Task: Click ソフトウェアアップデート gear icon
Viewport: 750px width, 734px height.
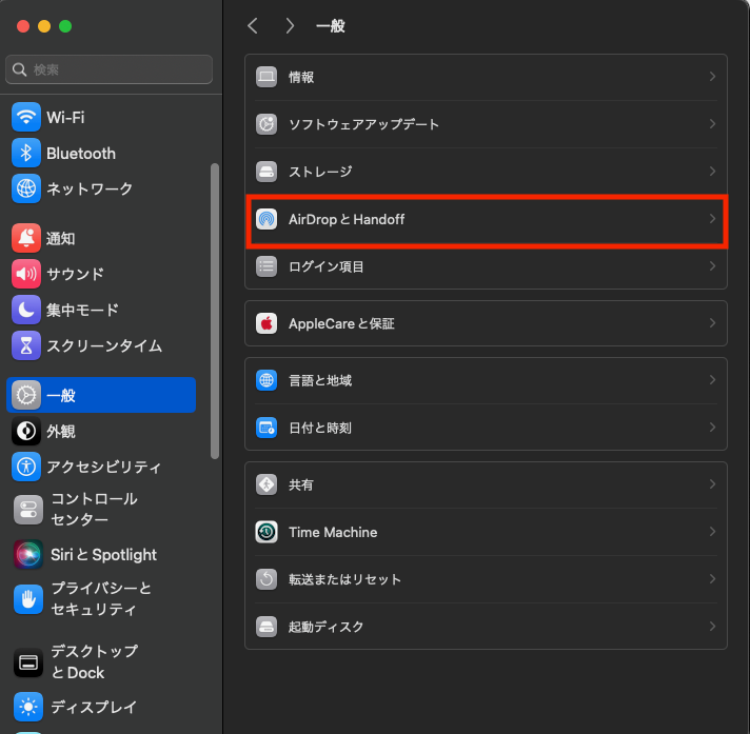Action: point(266,124)
